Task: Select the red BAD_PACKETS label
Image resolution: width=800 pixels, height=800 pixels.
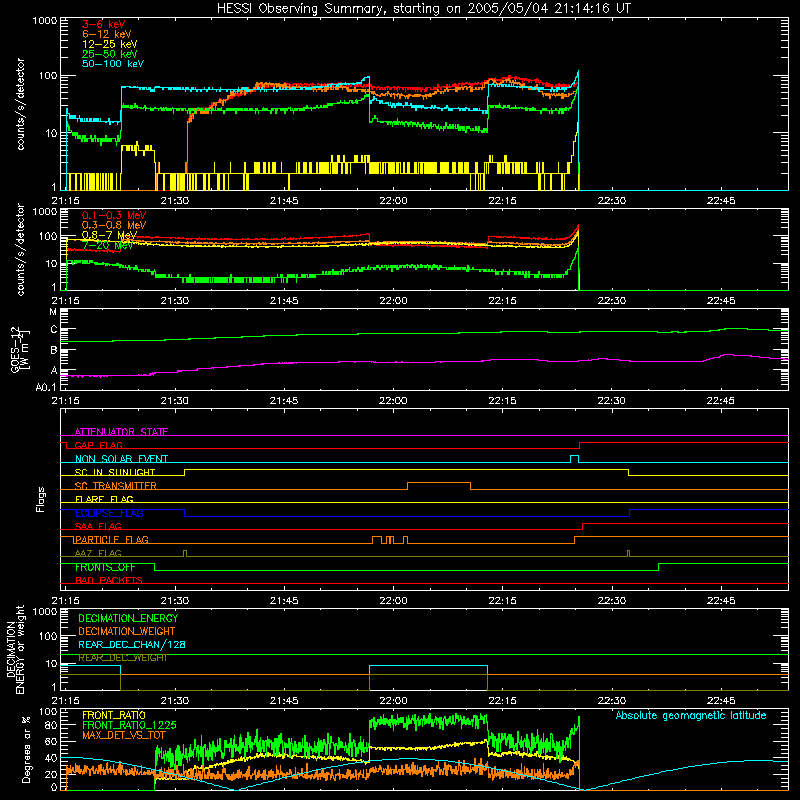Action: [x=109, y=580]
